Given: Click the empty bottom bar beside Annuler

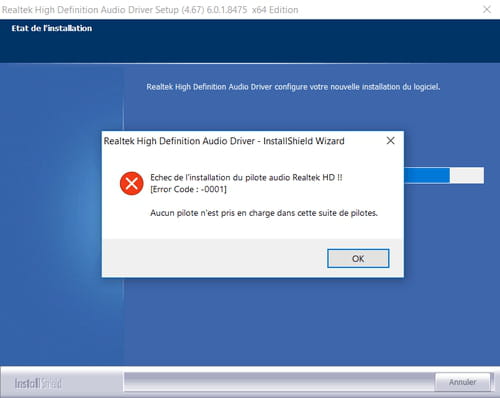Looking at the screenshot, I should coord(279,382).
